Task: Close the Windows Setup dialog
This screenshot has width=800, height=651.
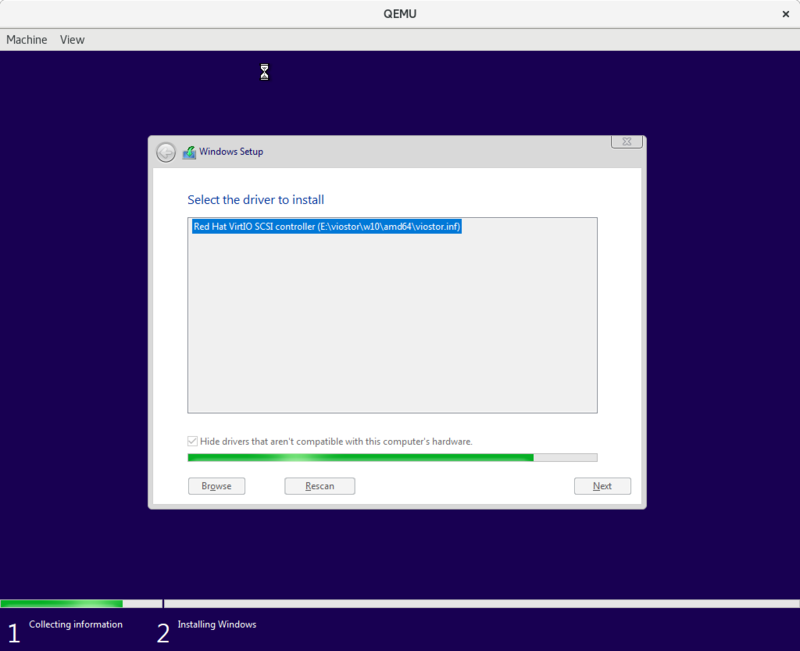Action: pos(627,142)
